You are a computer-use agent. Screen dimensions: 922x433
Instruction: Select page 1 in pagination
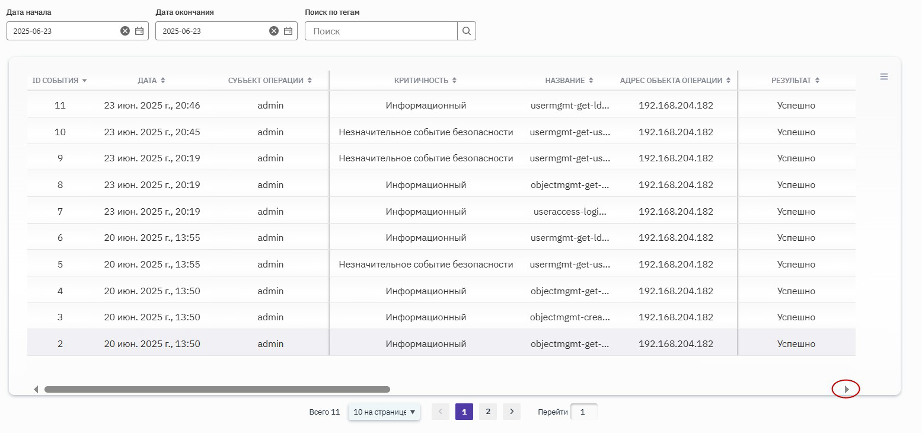coord(464,411)
